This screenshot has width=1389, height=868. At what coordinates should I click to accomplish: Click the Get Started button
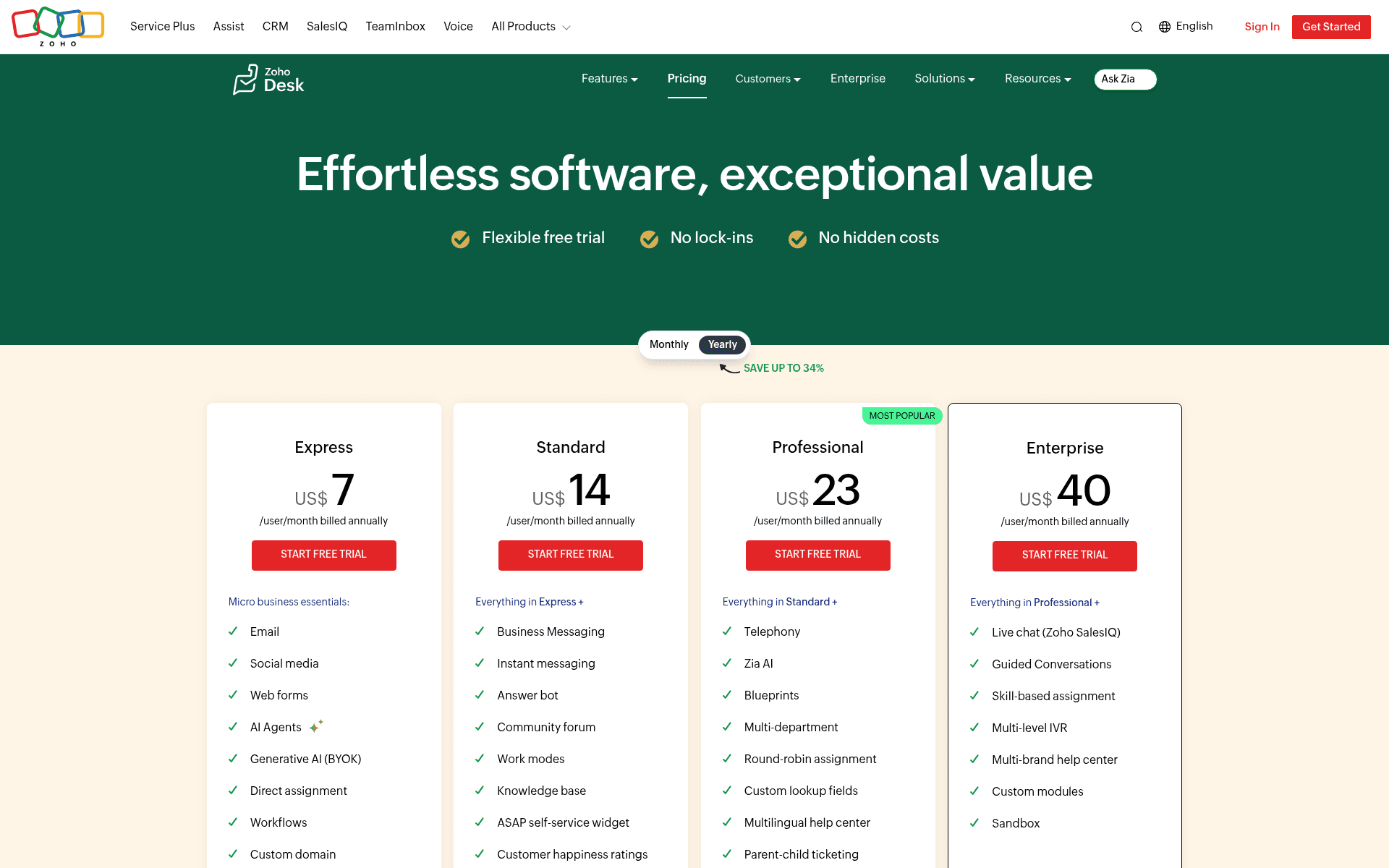[1331, 27]
